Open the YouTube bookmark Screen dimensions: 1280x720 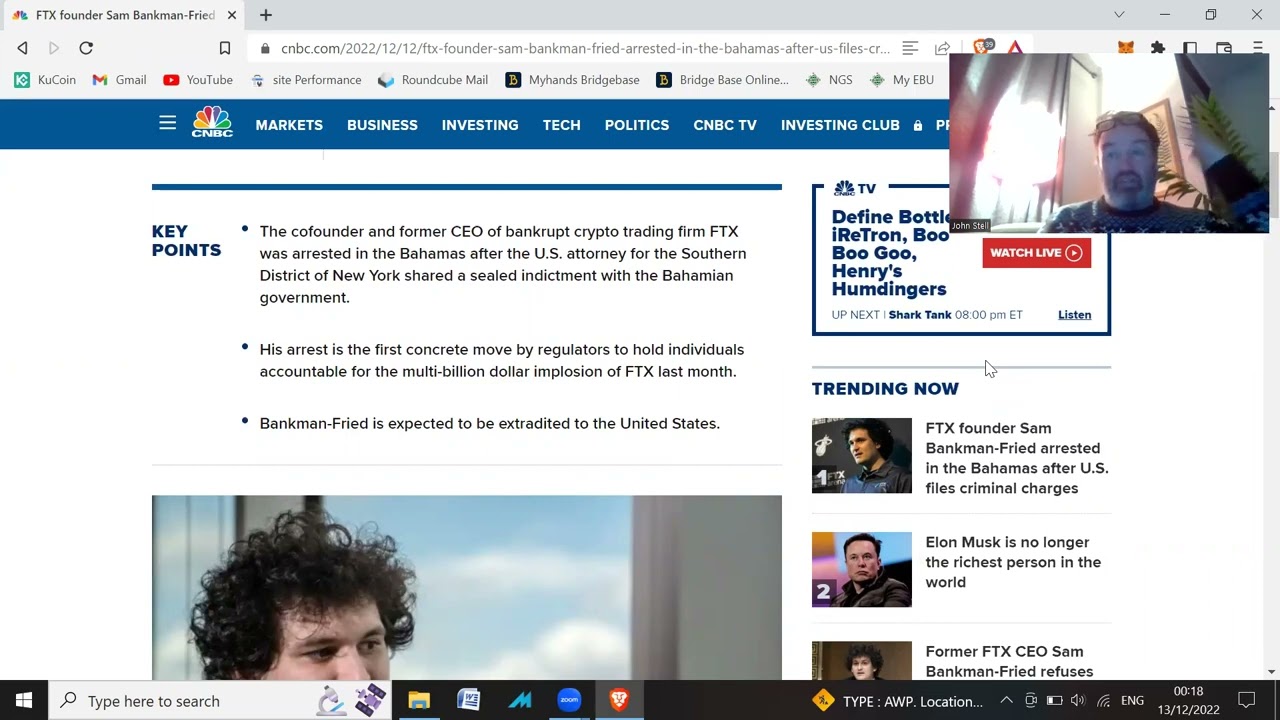click(x=198, y=80)
